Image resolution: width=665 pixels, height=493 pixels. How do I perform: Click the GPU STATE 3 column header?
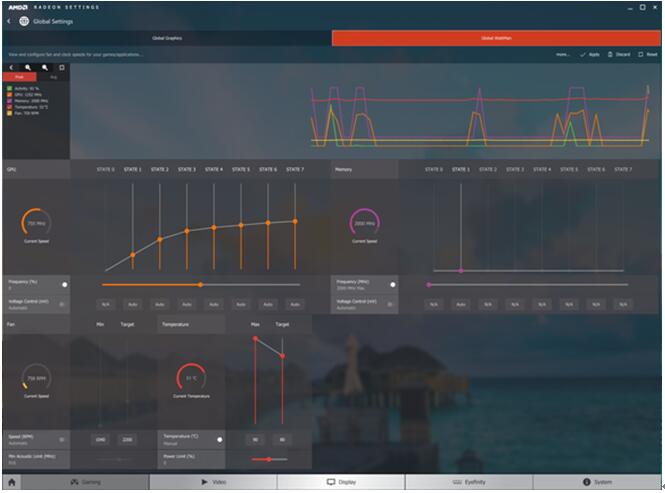click(x=187, y=169)
